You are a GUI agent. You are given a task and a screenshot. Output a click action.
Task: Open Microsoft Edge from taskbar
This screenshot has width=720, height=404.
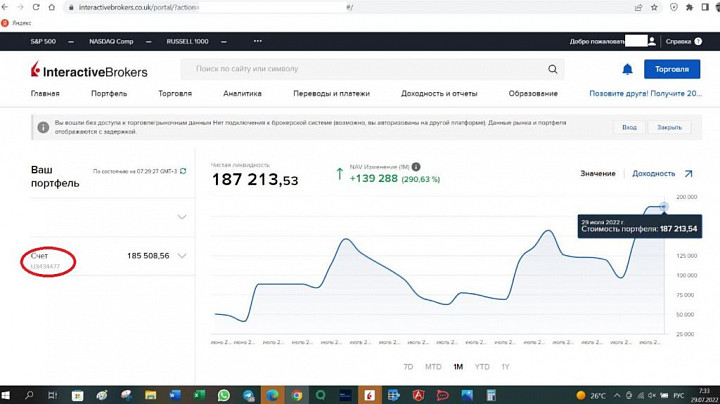click(x=272, y=395)
